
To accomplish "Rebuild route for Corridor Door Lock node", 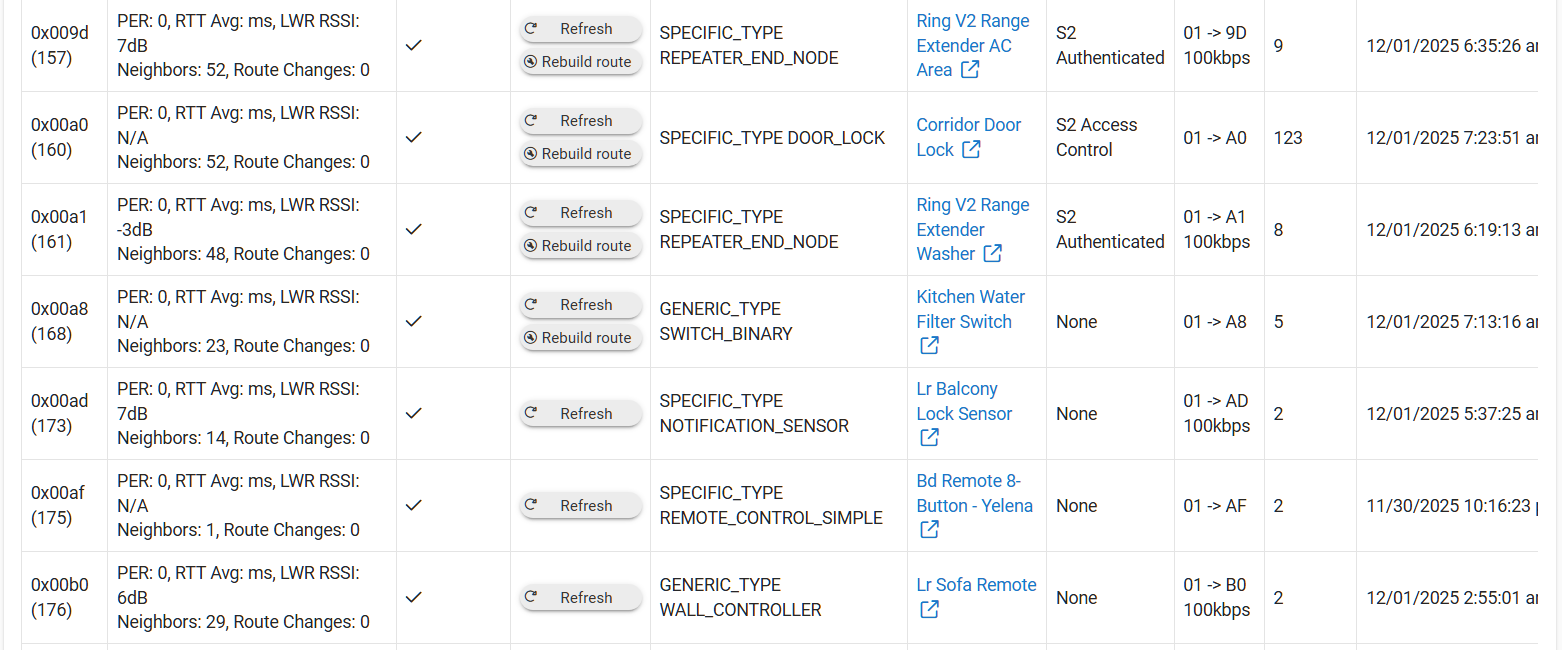I will 581,154.
